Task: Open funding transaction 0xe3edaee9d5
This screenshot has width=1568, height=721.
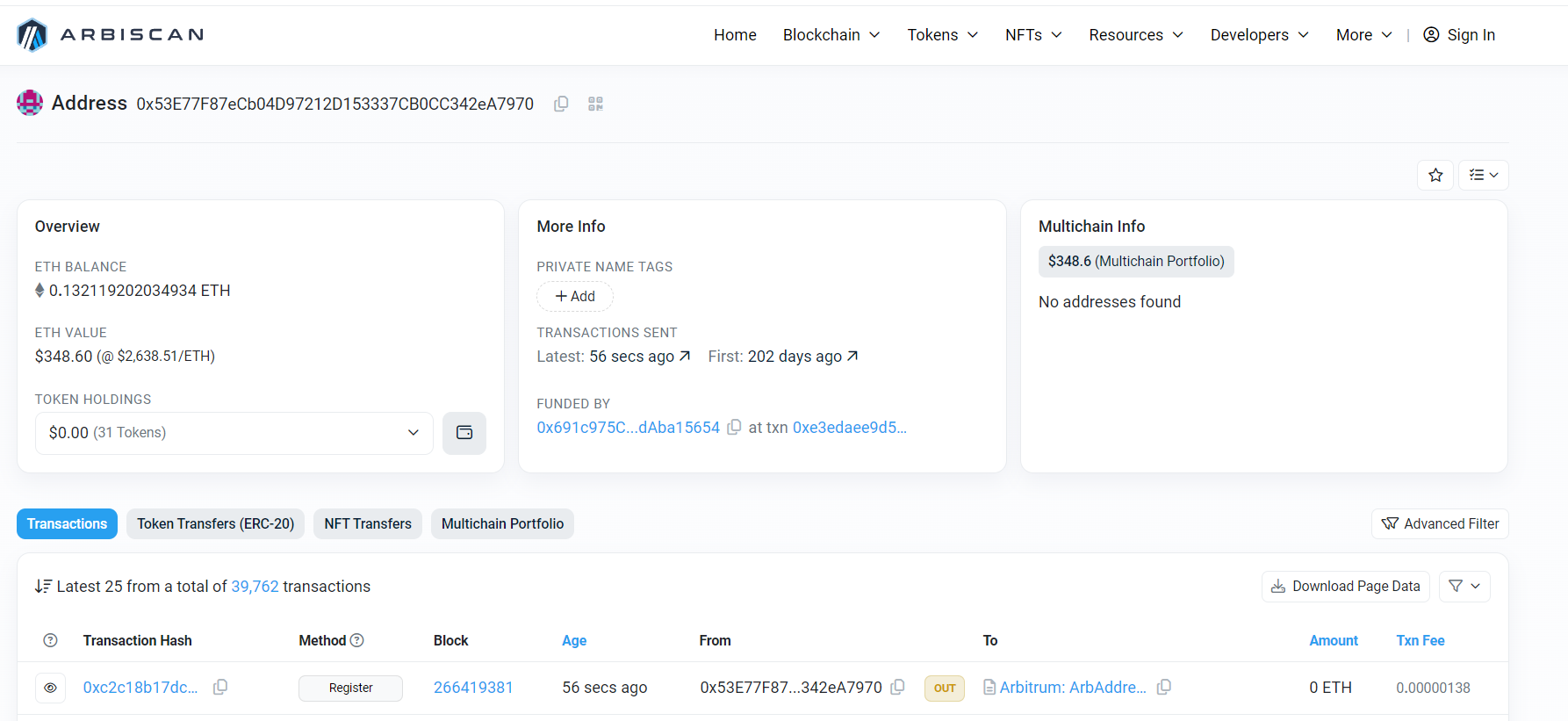Action: (x=850, y=428)
